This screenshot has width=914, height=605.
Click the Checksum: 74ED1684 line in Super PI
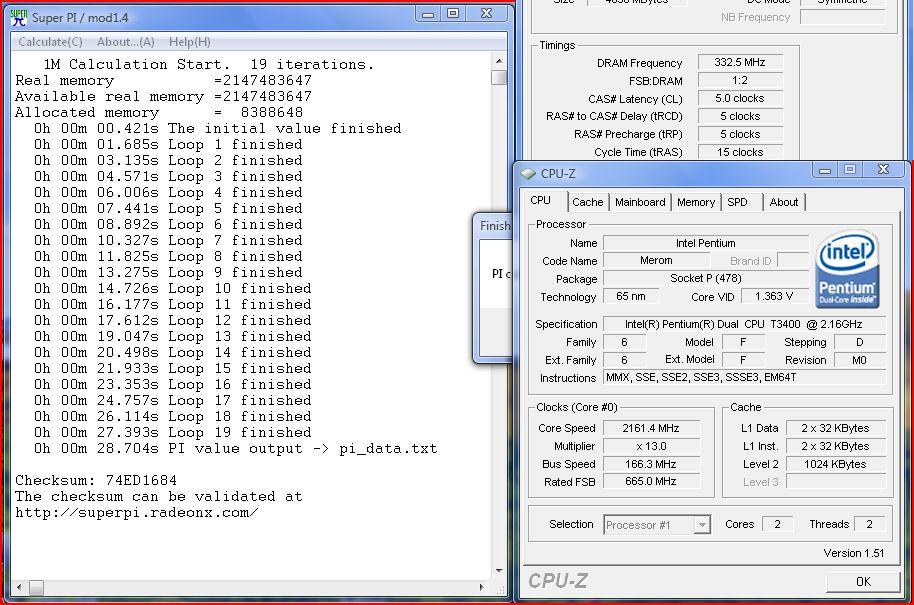coord(96,481)
